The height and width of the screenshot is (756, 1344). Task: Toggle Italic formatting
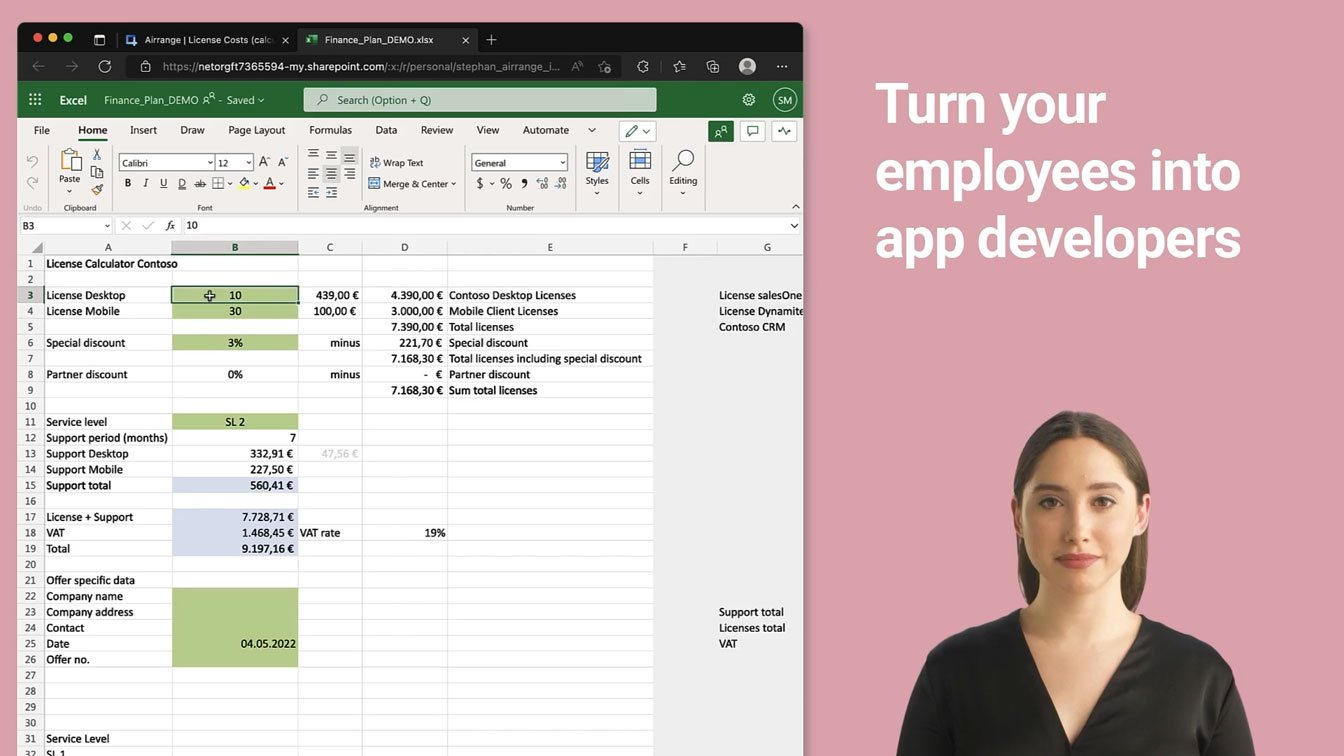pyautogui.click(x=145, y=184)
